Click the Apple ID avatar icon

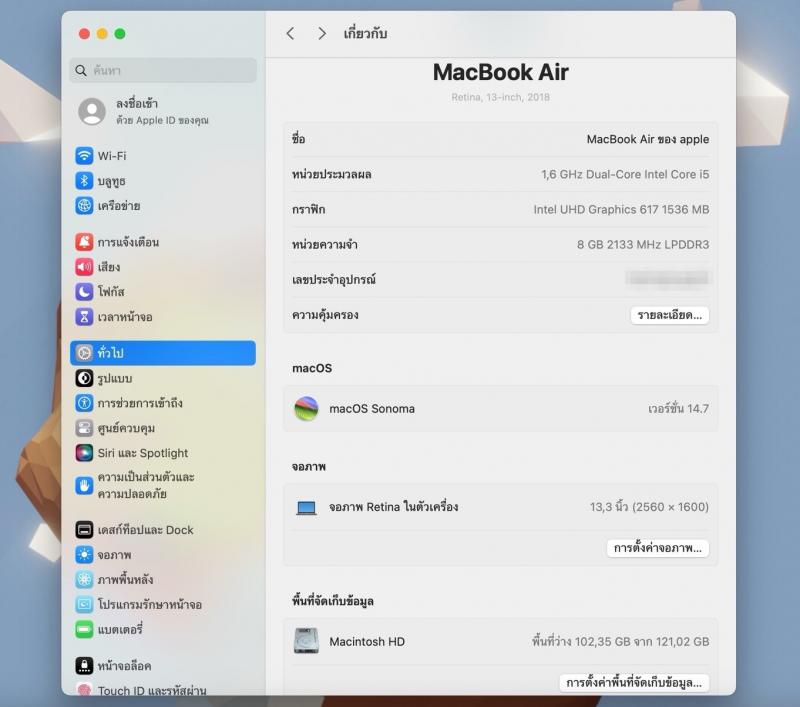tap(92, 111)
